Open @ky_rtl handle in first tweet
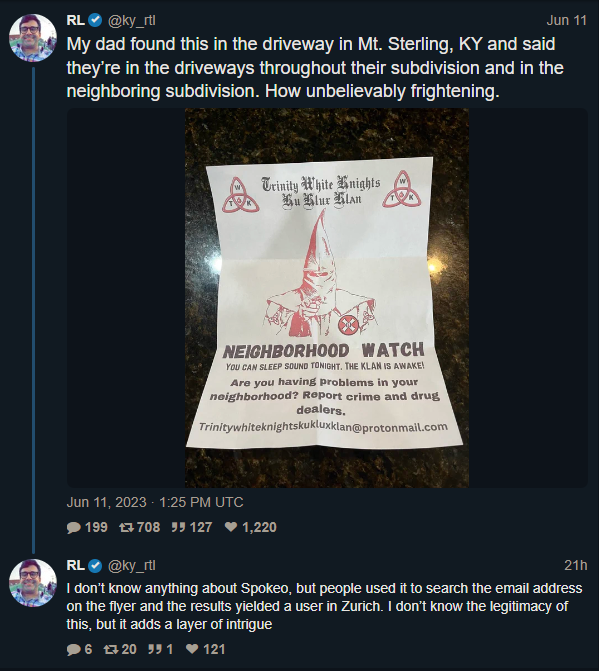Screen dimensions: 599x671 [132, 21]
